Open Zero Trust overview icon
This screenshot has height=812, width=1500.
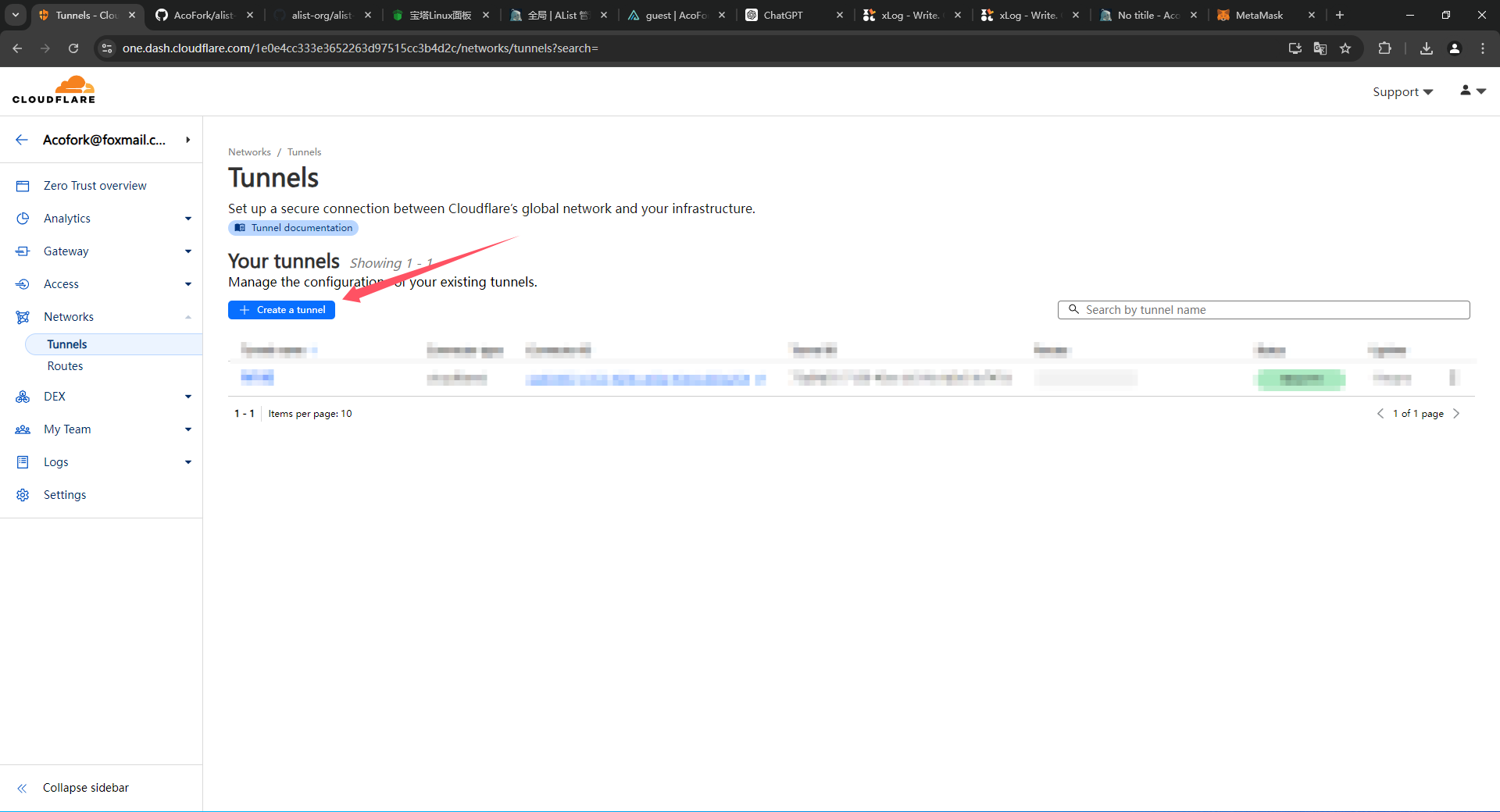tap(23, 186)
